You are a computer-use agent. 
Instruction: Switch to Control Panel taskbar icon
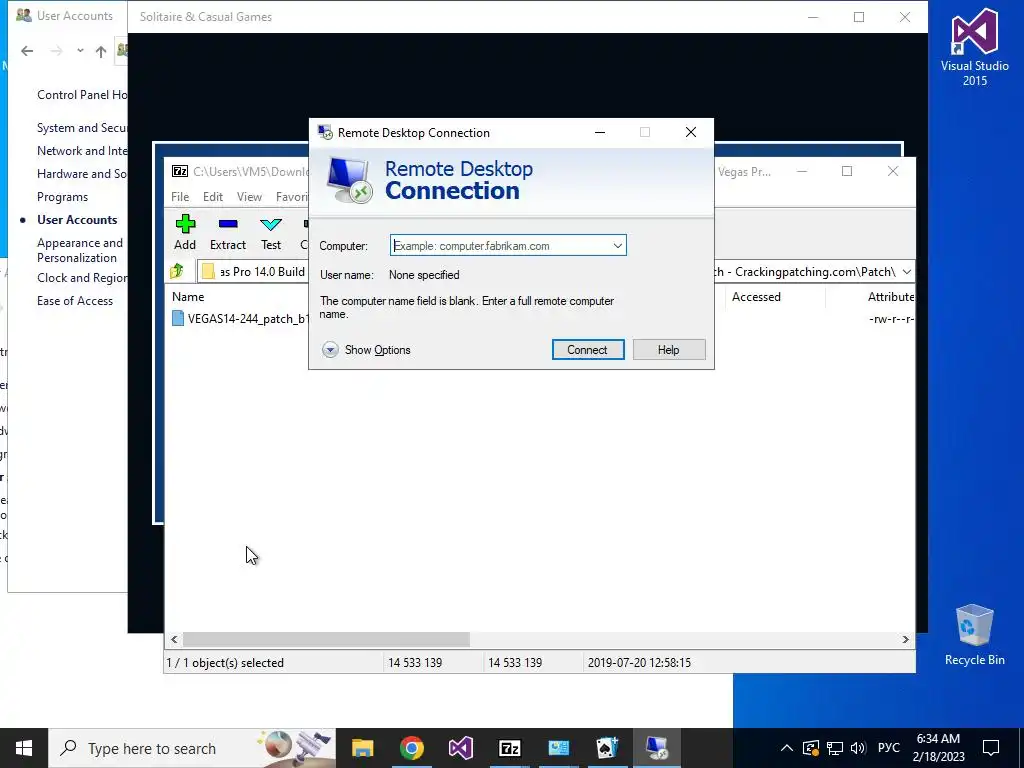(558, 748)
